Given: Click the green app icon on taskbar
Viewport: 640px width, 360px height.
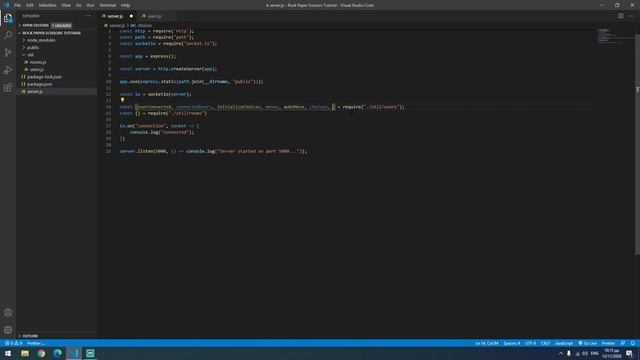Looking at the screenshot, I should 90,353.
